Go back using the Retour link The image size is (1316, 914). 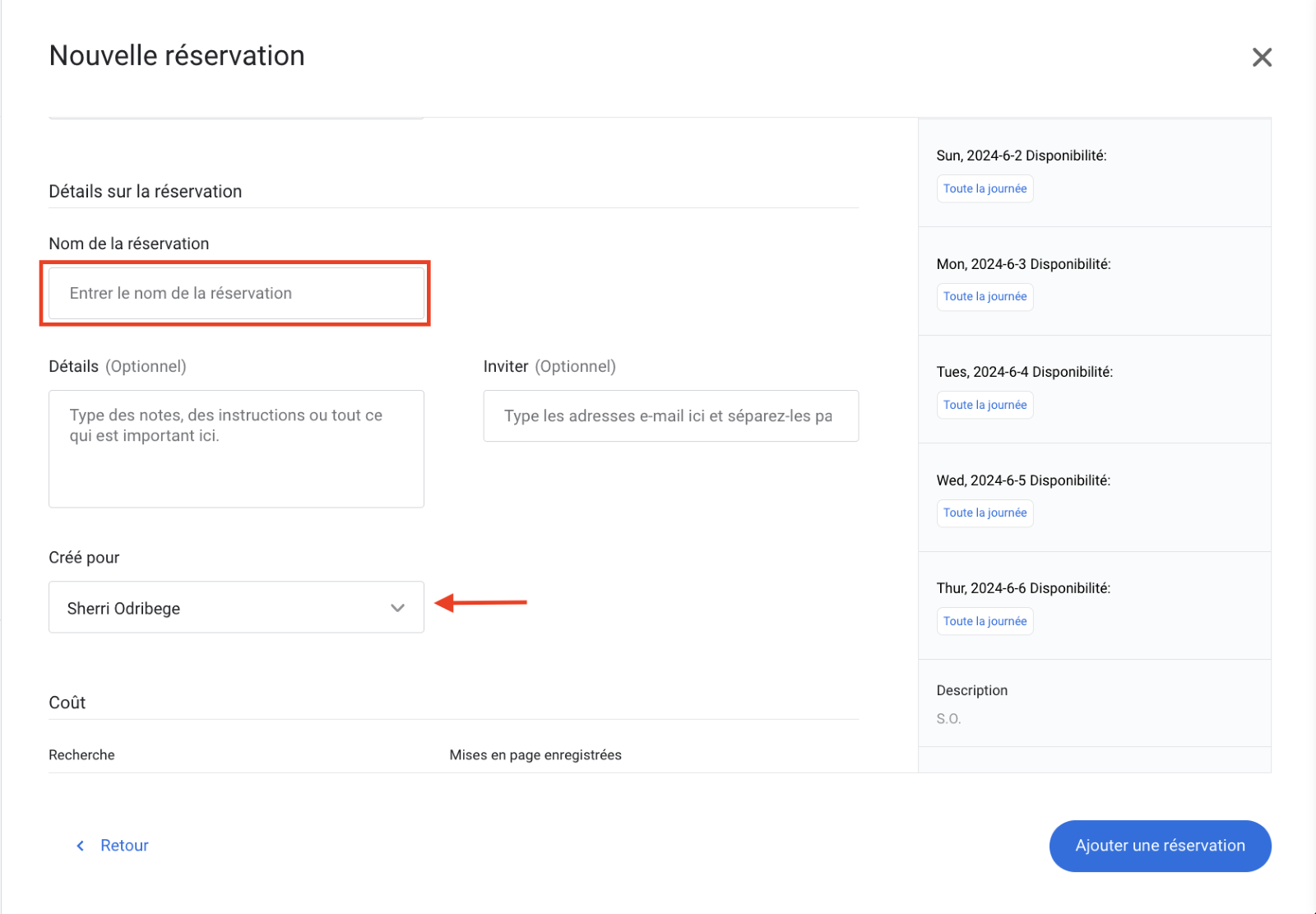click(124, 846)
